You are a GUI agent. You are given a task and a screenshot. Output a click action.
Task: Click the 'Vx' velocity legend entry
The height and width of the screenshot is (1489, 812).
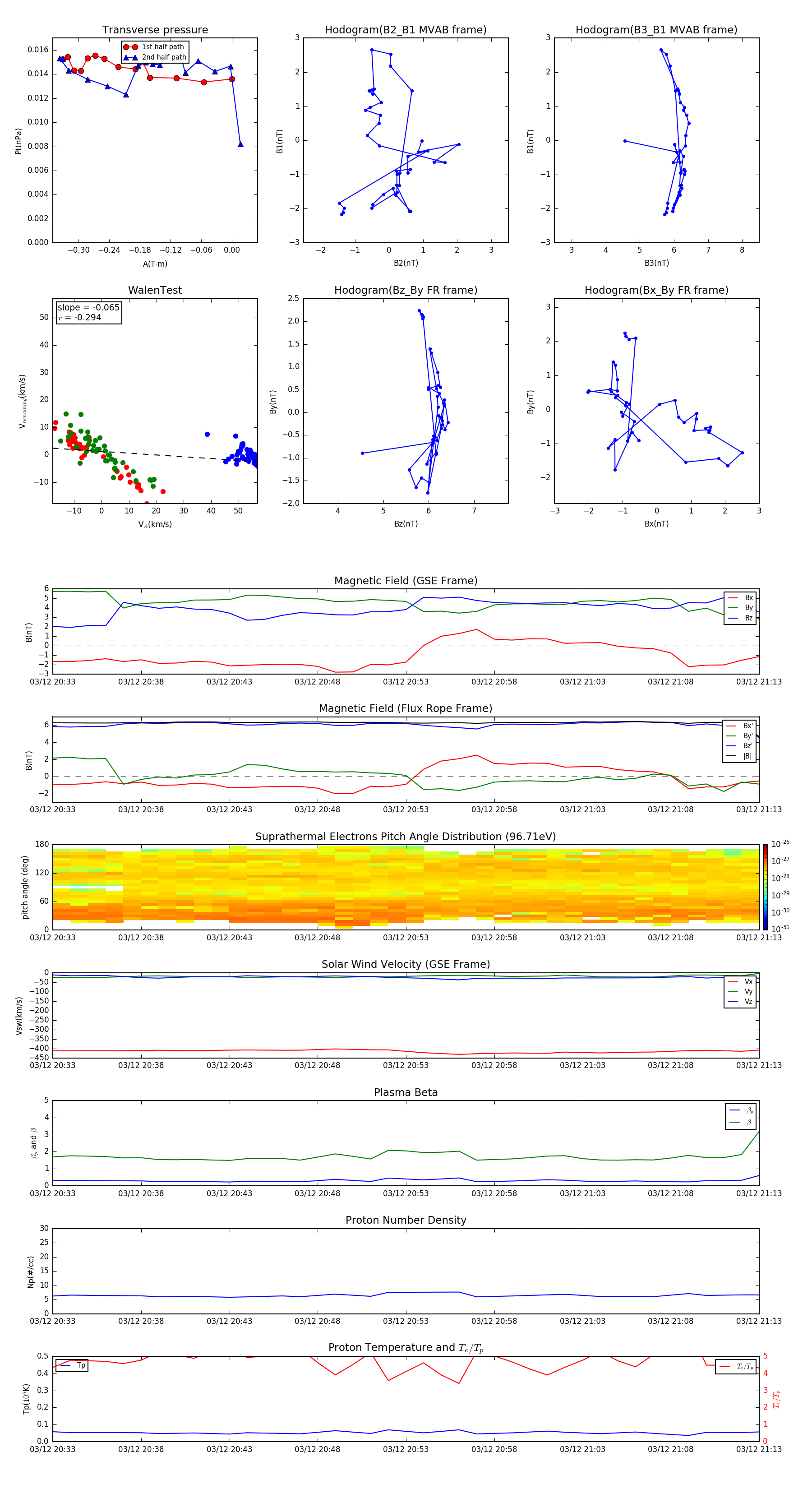tap(740, 981)
